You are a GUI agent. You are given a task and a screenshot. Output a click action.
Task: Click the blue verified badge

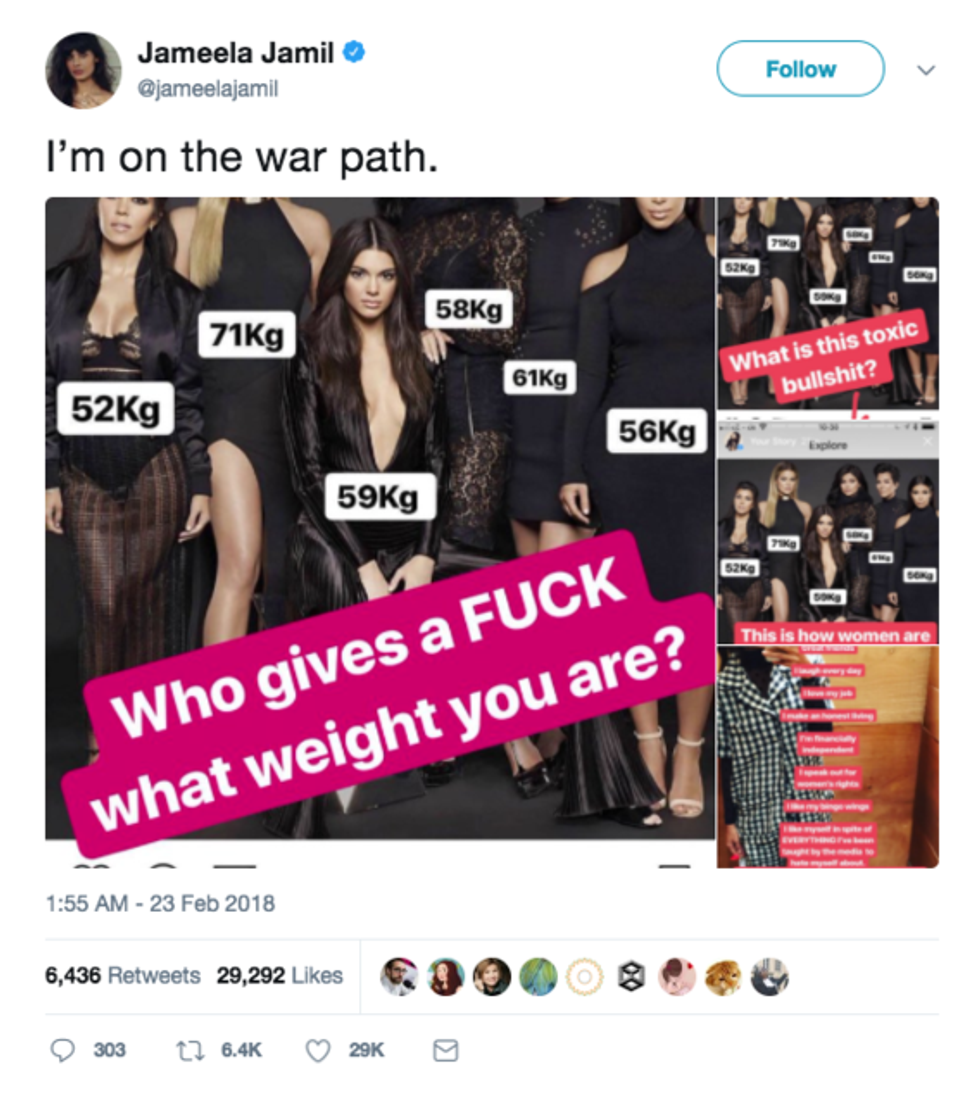coord(353,52)
